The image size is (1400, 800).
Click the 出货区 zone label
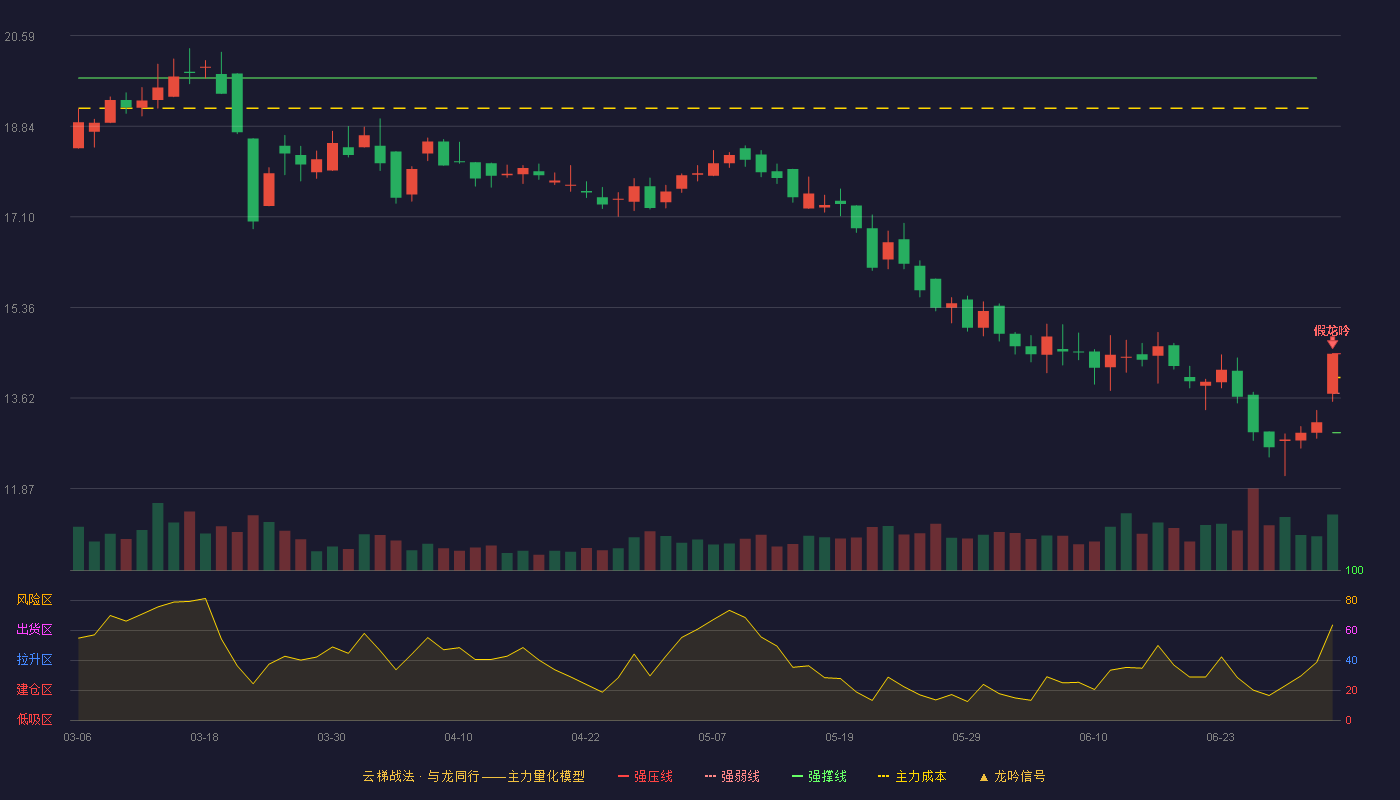coord(34,630)
